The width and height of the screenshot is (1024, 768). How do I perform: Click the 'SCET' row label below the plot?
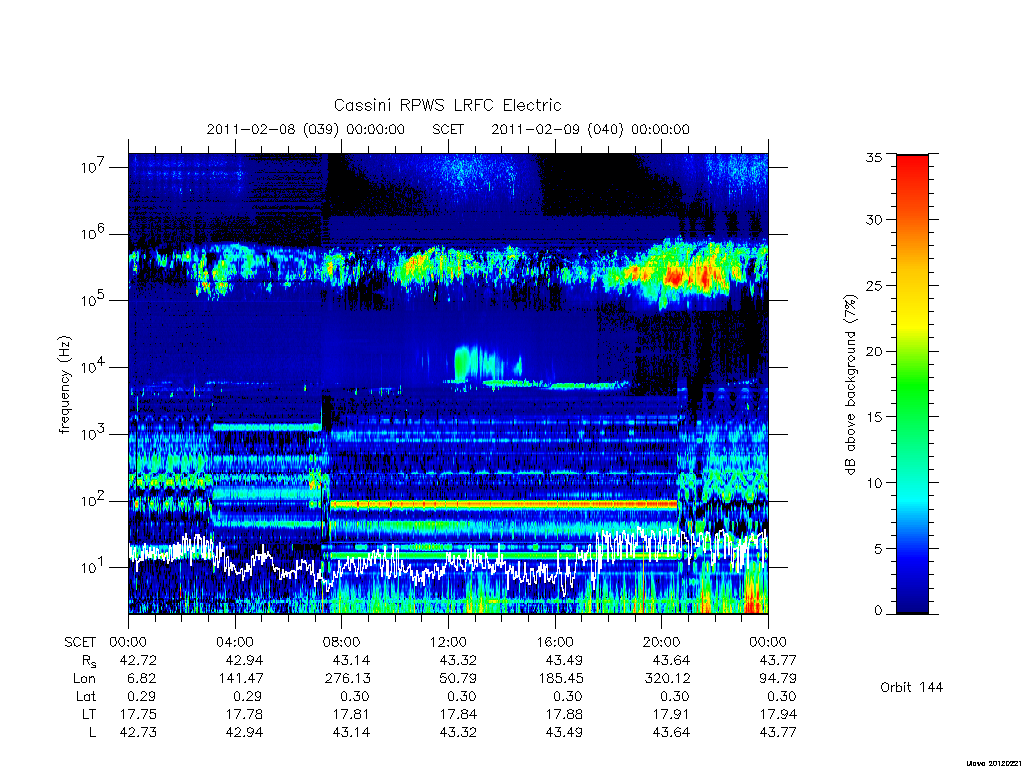pyautogui.click(x=80, y=643)
